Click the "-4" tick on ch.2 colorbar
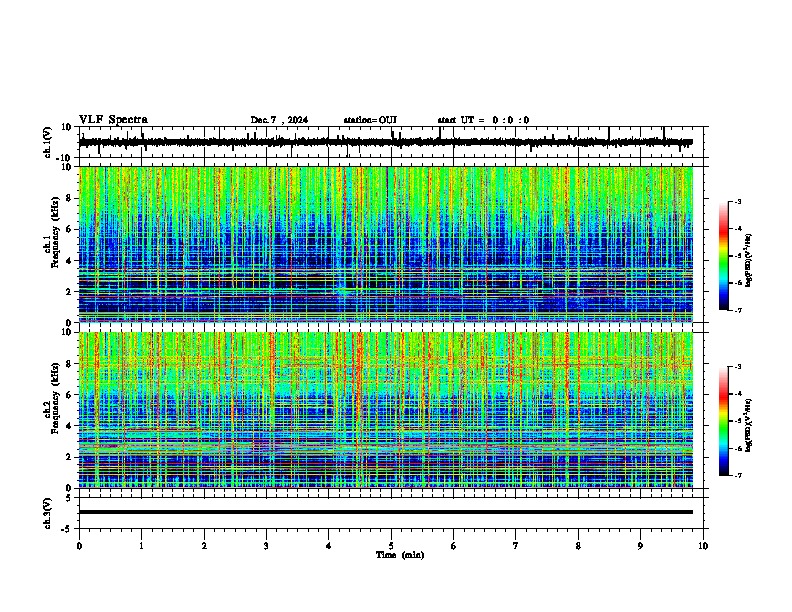Screen dimensions: 792x612 [738, 394]
